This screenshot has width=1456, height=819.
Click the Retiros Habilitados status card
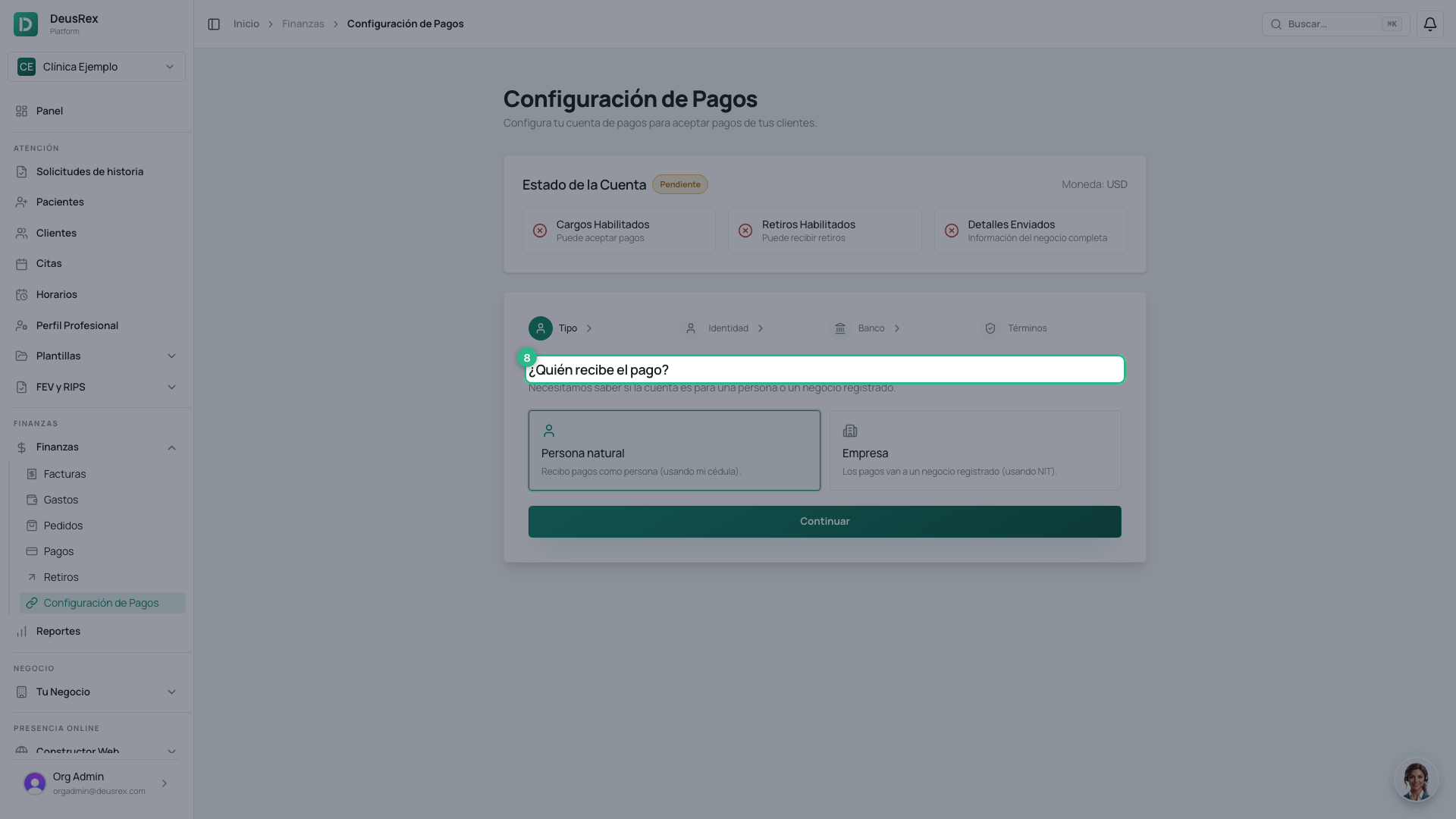[x=824, y=231]
